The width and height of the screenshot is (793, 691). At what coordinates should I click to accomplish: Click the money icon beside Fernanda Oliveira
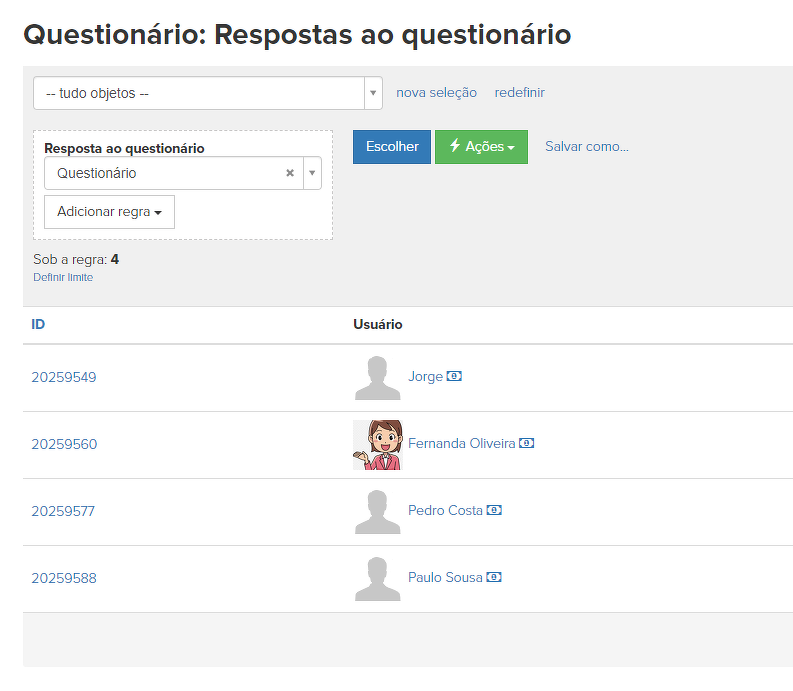(527, 443)
